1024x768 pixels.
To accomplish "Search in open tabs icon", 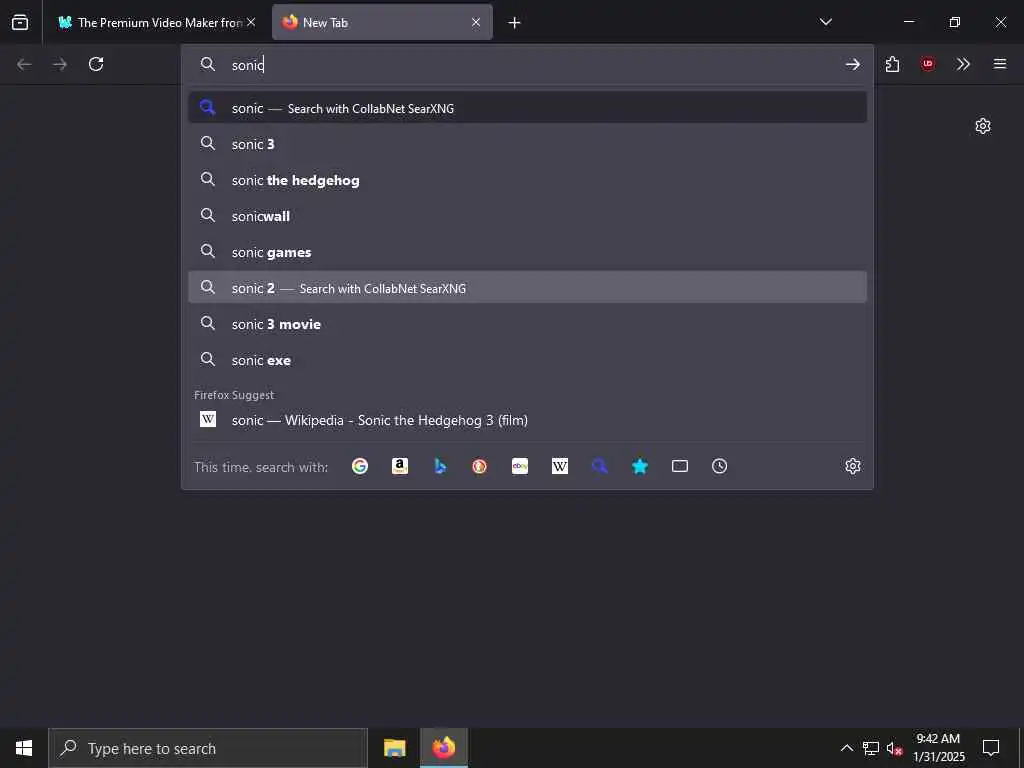I will pos(680,466).
